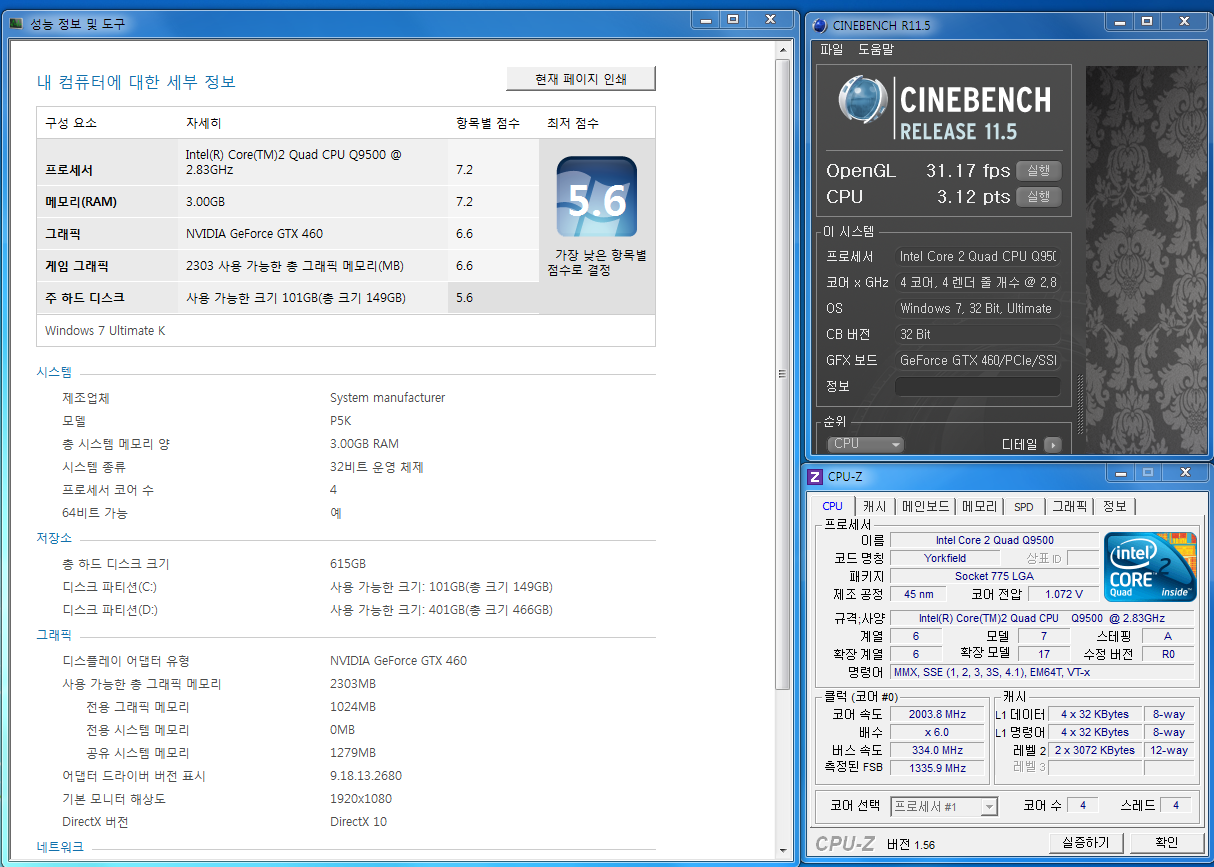Click the CPU-Z validate (실증하기) button
Image resolution: width=1214 pixels, height=867 pixels.
point(1086,842)
